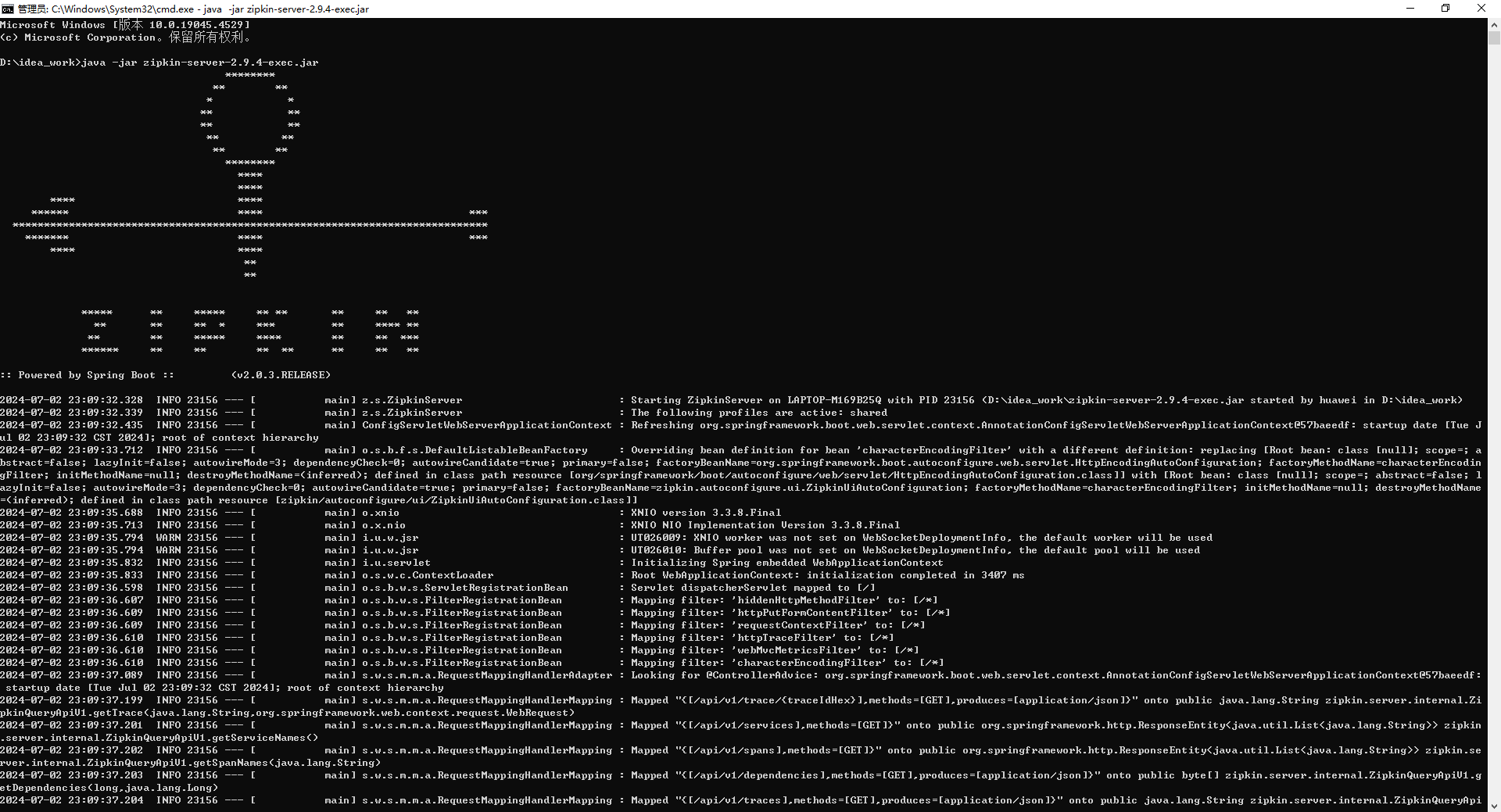Click the scrollbar down arrow
This screenshot has width=1501, height=812.
pyautogui.click(x=1494, y=805)
